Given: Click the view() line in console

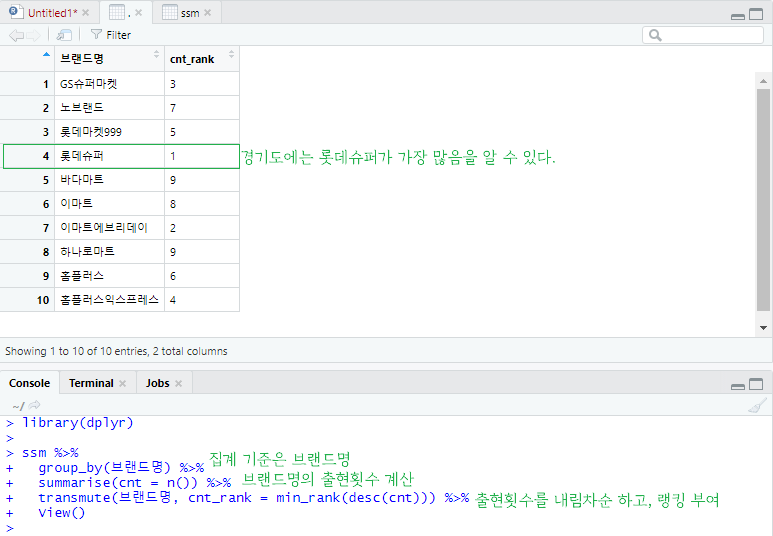Looking at the screenshot, I should coord(62,513).
